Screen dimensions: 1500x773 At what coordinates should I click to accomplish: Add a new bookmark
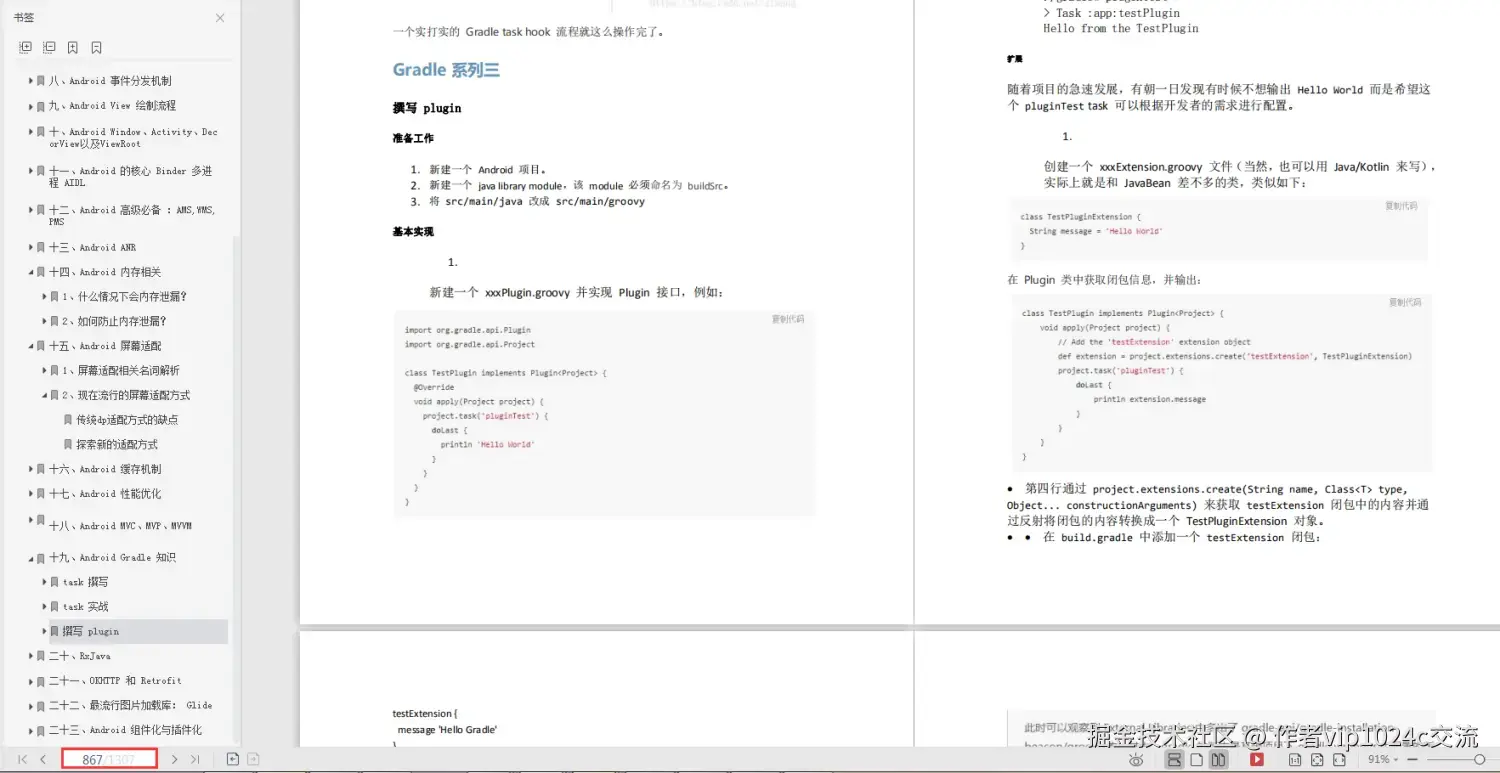click(x=72, y=47)
